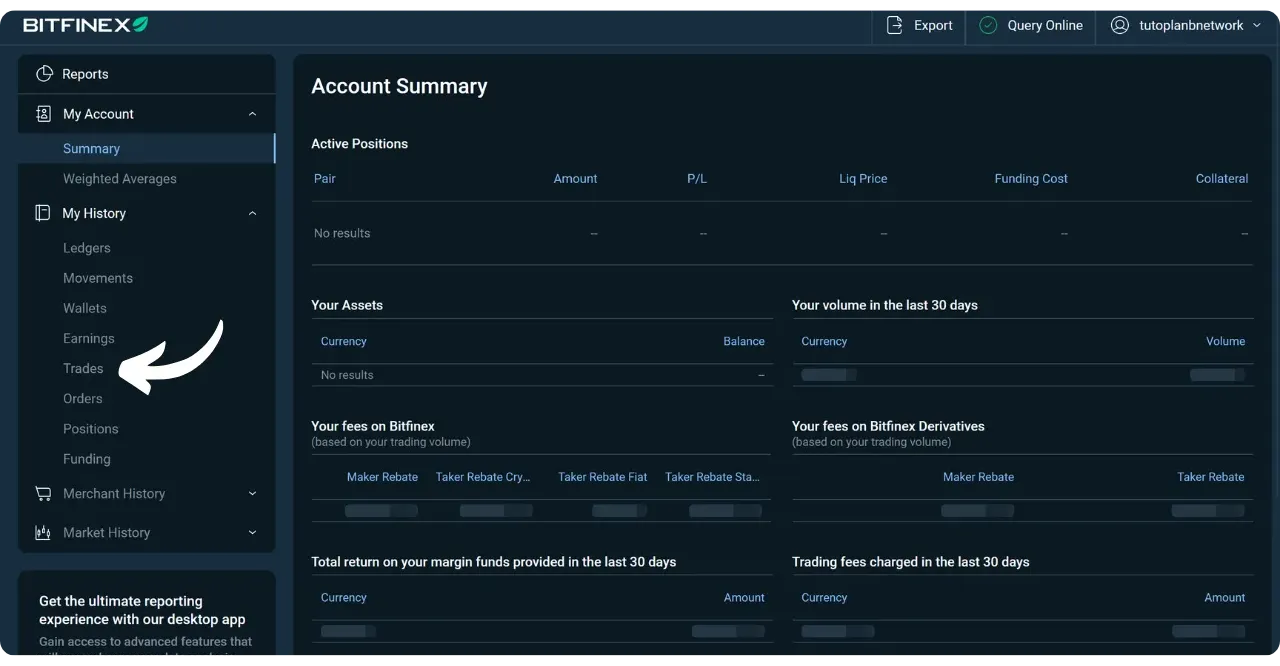This screenshot has width=1280, height=666.
Task: Open the Ledgers history page
Action: [x=87, y=248]
